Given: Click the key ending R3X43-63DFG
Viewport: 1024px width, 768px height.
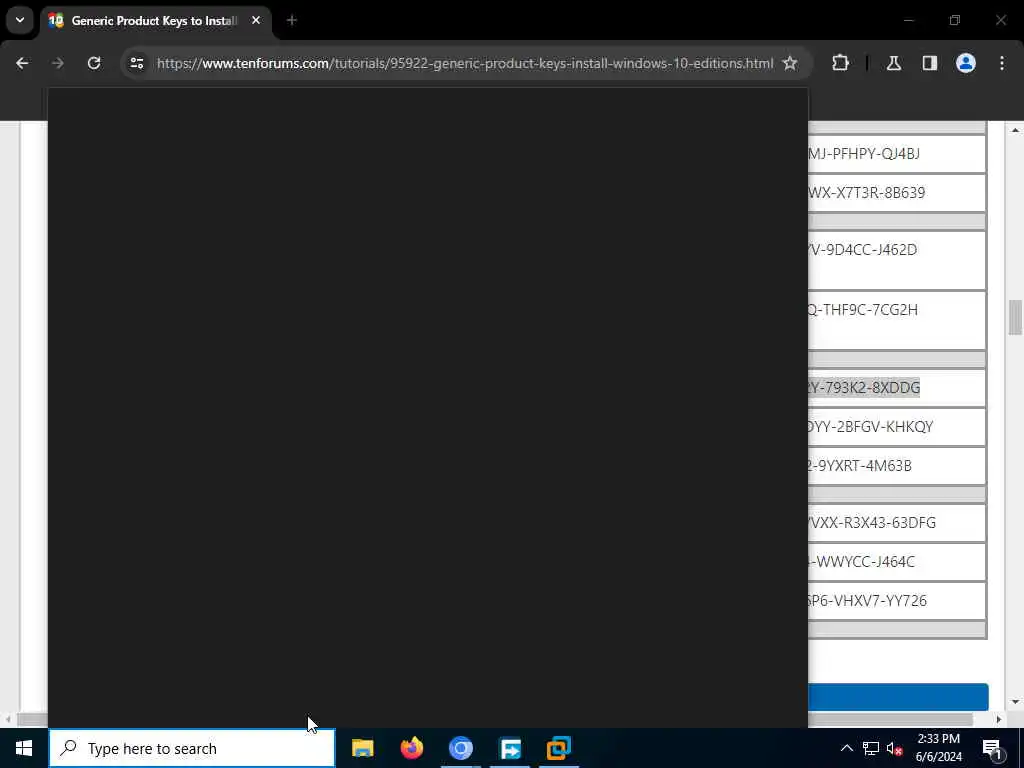Looking at the screenshot, I should 872,523.
